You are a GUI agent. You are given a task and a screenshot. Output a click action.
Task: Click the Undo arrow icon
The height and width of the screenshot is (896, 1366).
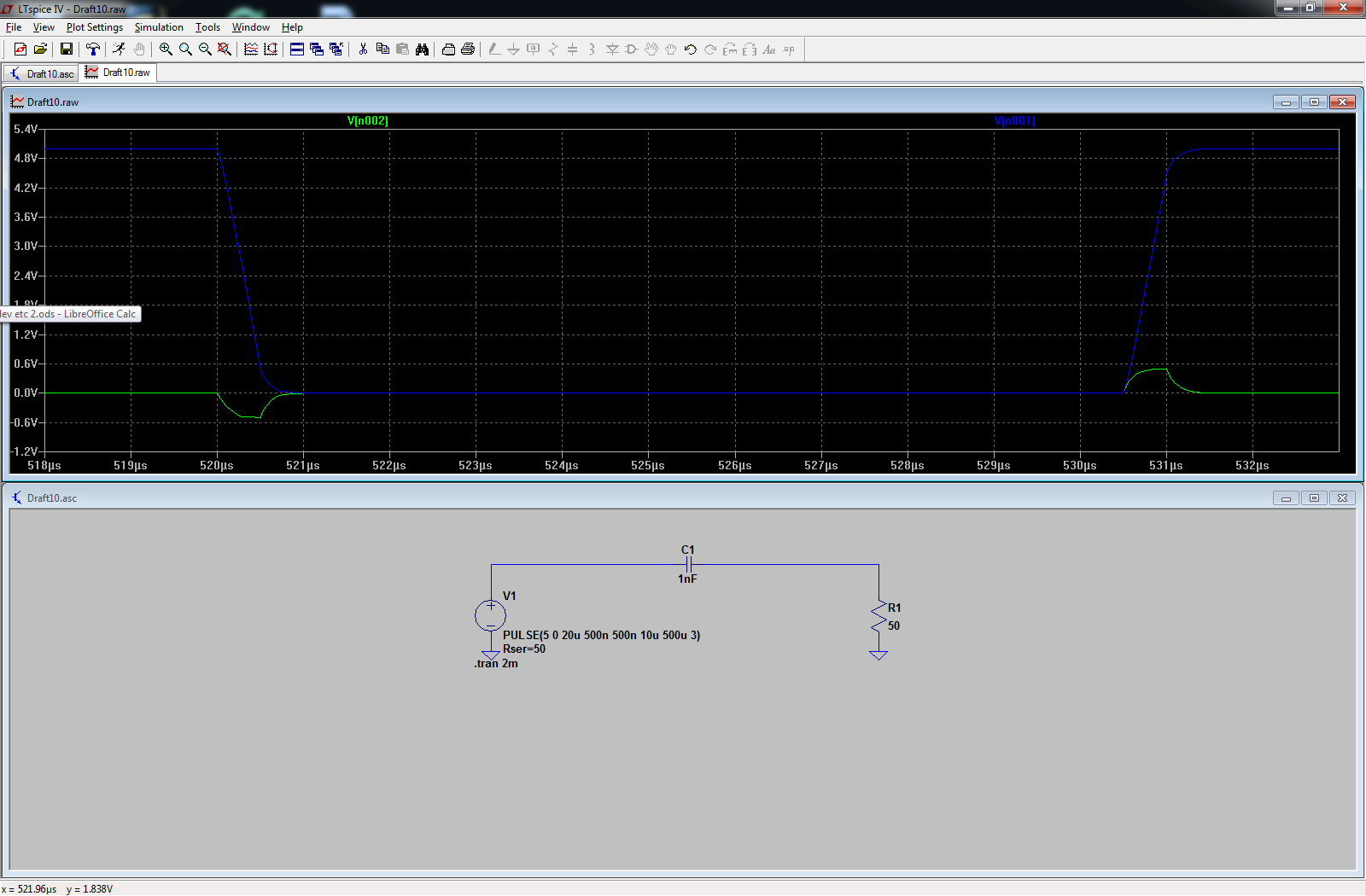coord(691,49)
